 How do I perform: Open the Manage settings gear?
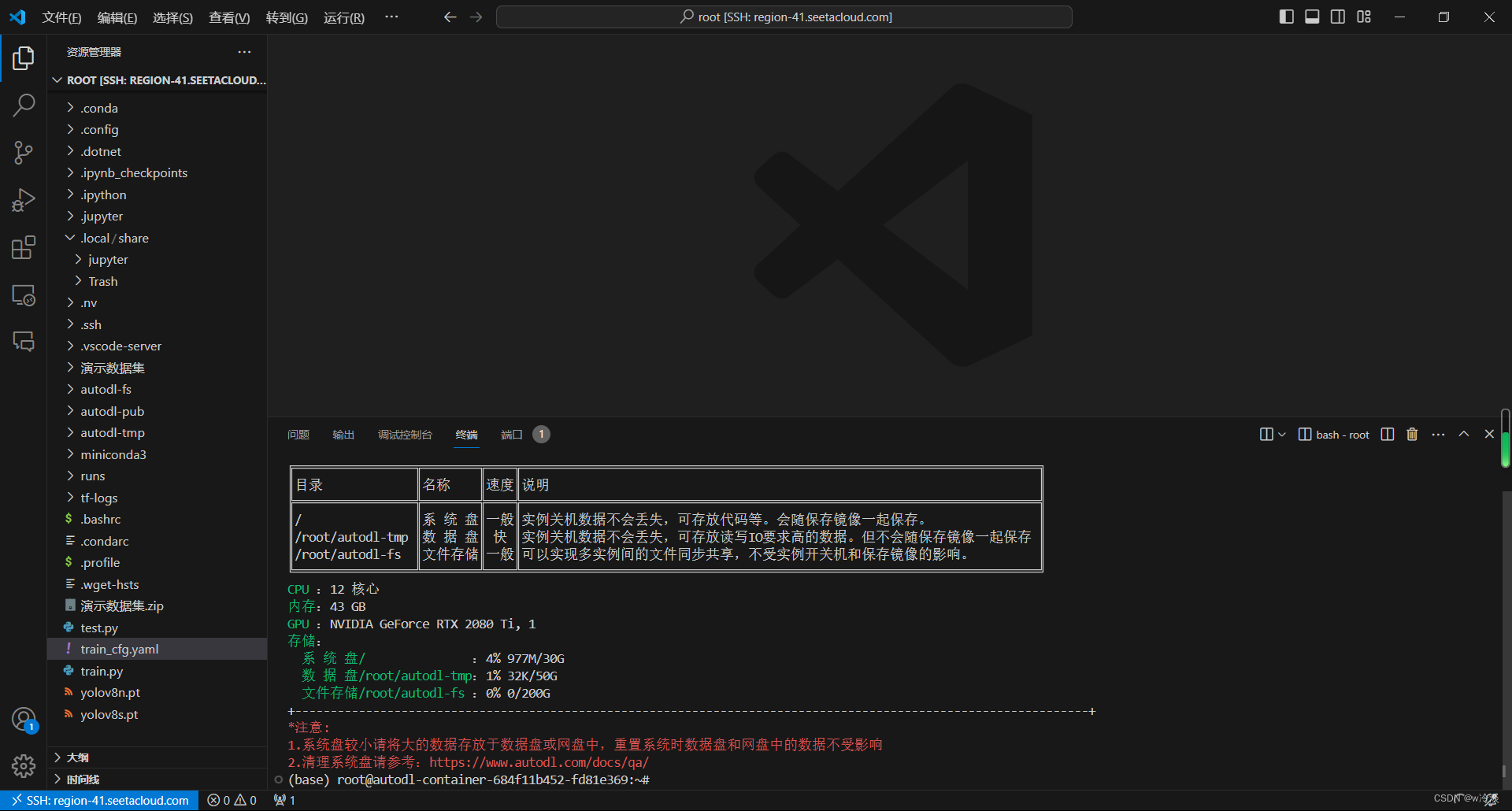[24, 765]
